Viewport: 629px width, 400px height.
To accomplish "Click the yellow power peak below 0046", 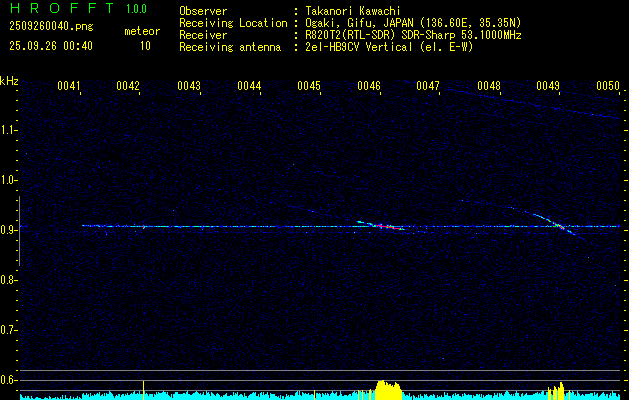I will tap(386, 389).
